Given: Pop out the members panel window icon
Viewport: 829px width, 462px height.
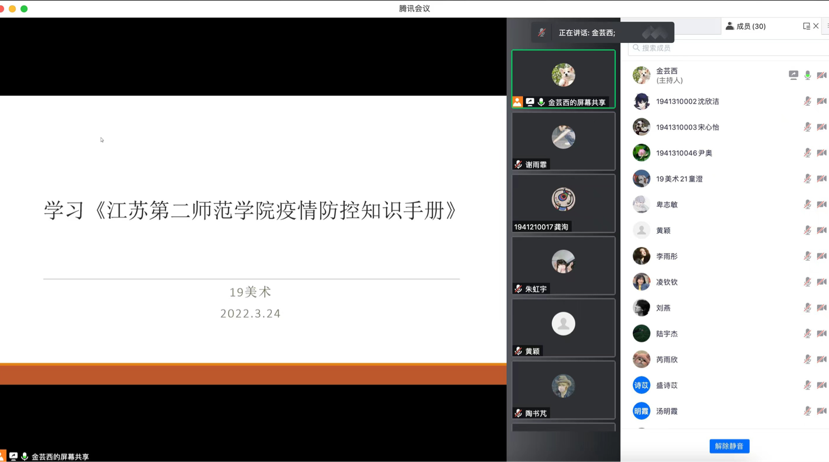Looking at the screenshot, I should (x=806, y=26).
